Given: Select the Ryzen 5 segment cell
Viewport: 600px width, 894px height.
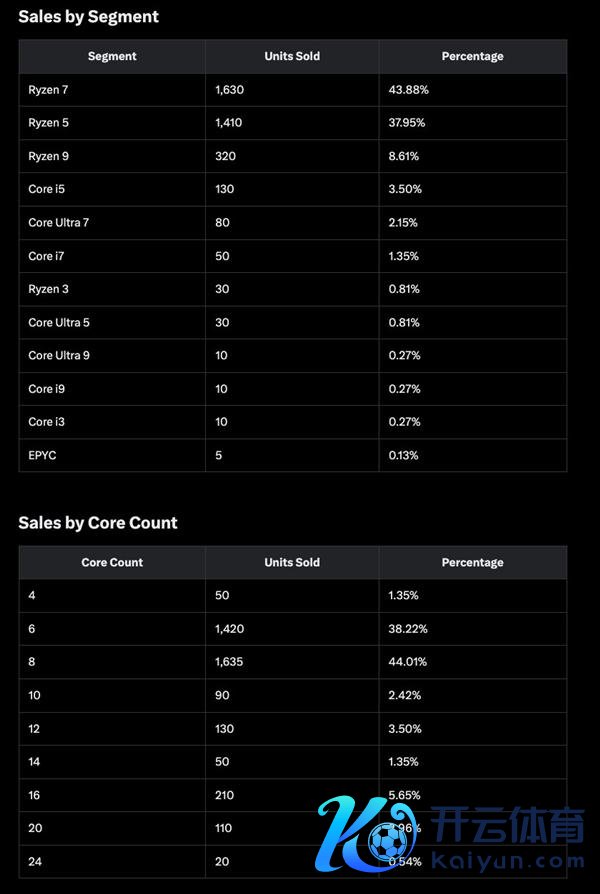Looking at the screenshot, I should click(48, 123).
